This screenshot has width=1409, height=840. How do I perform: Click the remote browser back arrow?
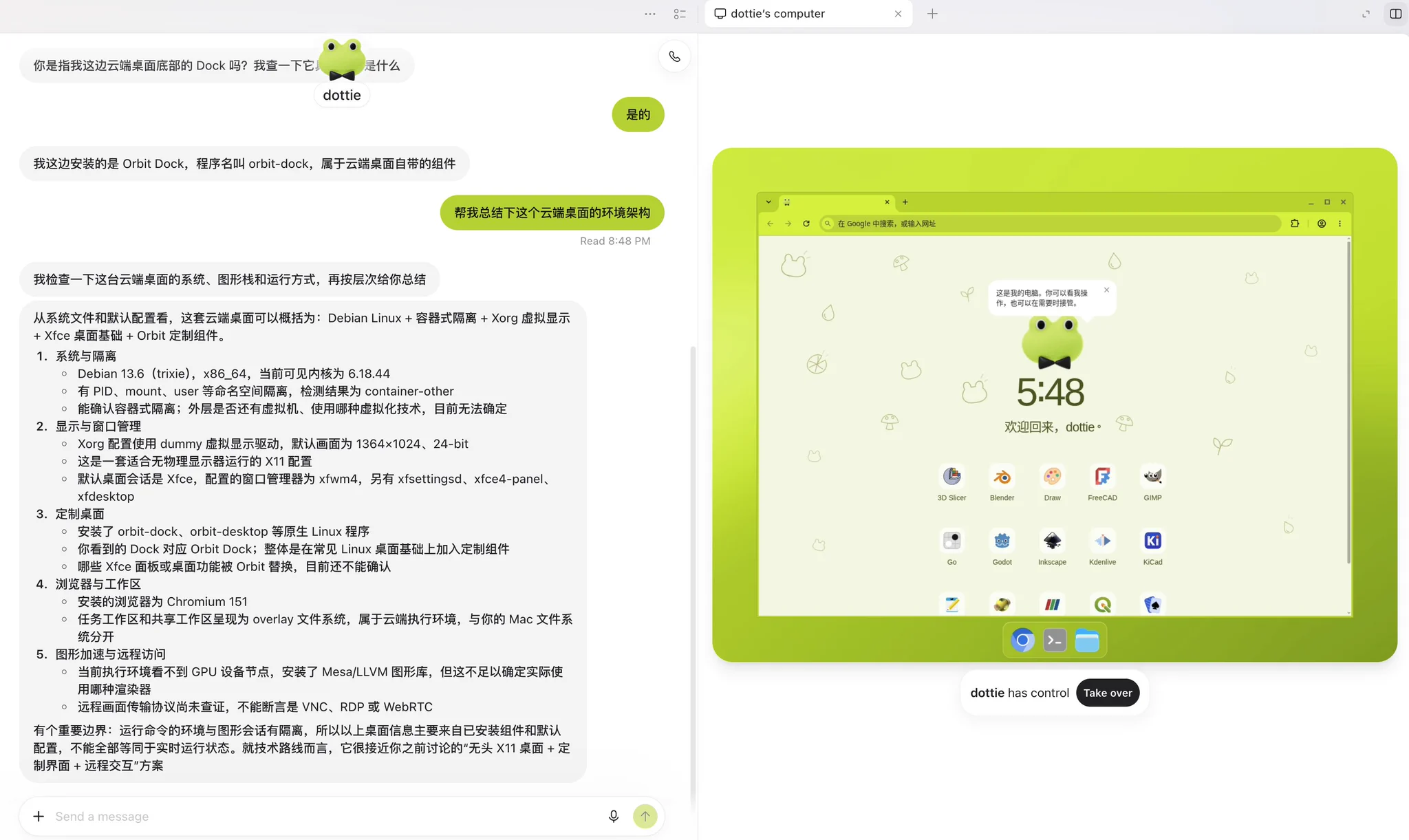coord(770,224)
